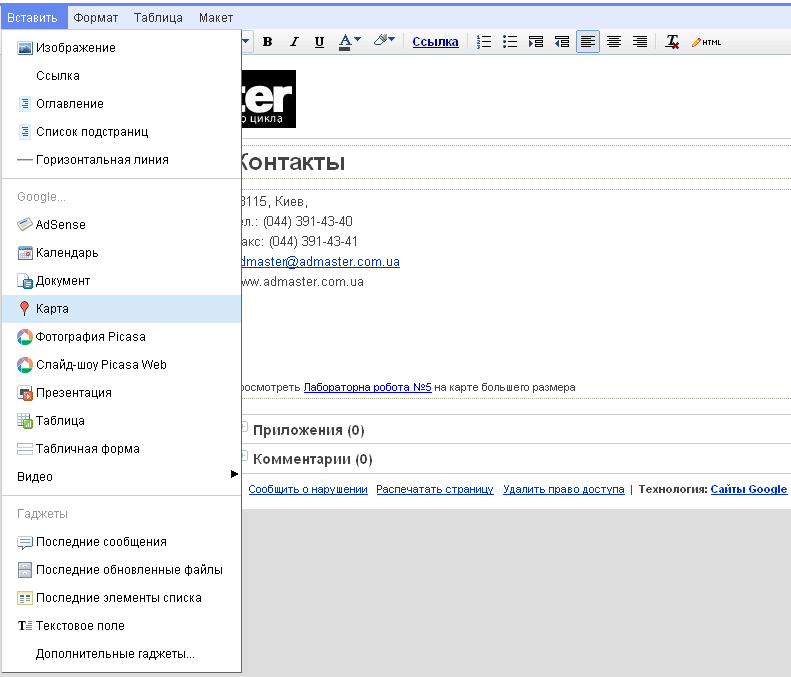Screen dimensions: 791x677
Task: Decrease indent of text
Action: coord(562,42)
